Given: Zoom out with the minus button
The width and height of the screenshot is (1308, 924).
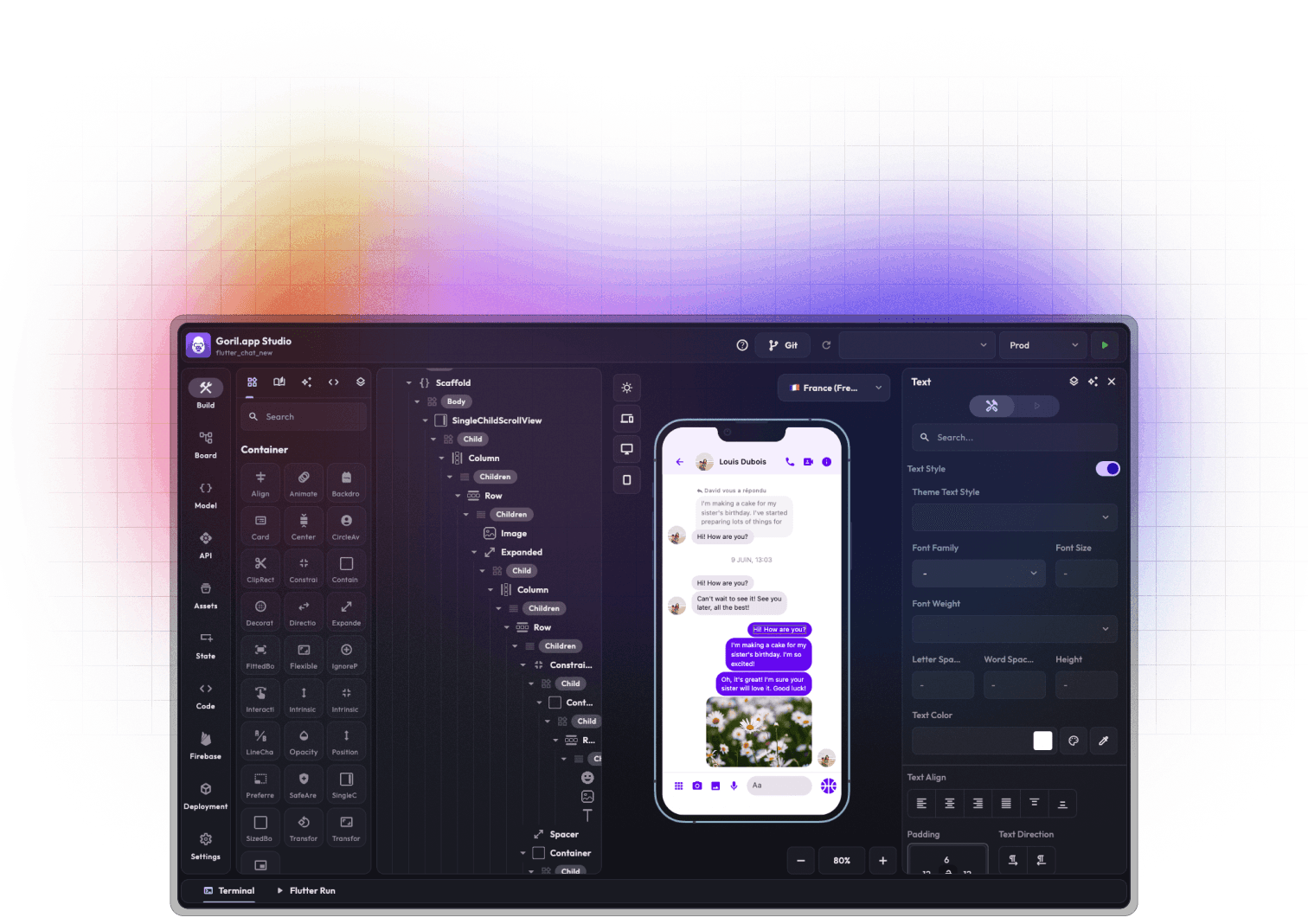Looking at the screenshot, I should pyautogui.click(x=801, y=860).
